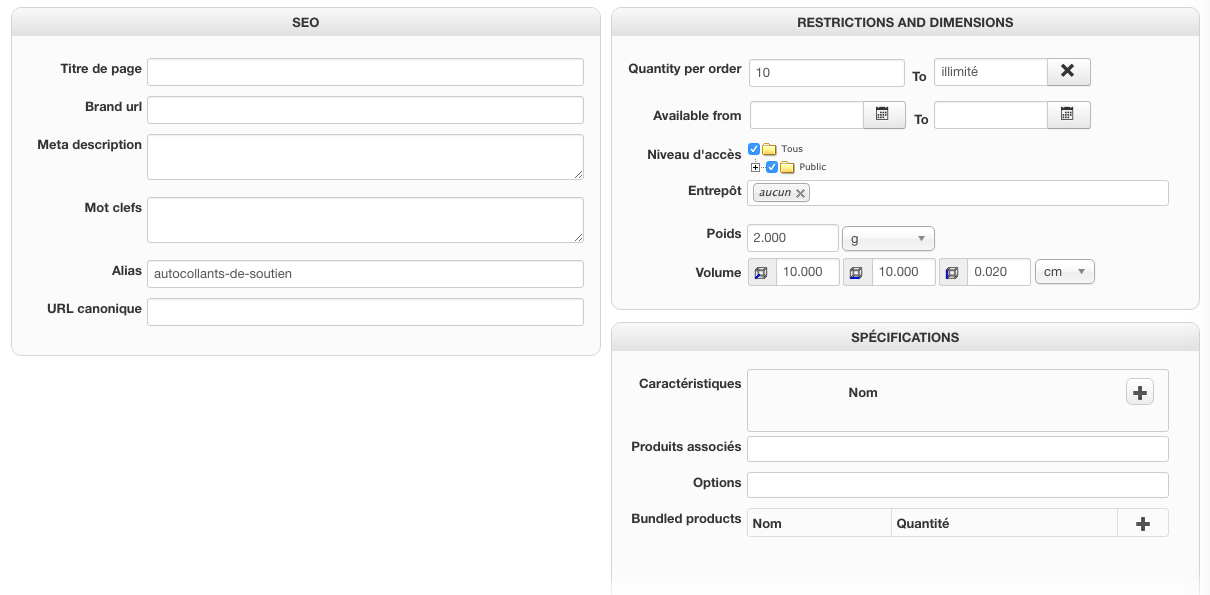Toggle the Public access level checkbox

(772, 167)
